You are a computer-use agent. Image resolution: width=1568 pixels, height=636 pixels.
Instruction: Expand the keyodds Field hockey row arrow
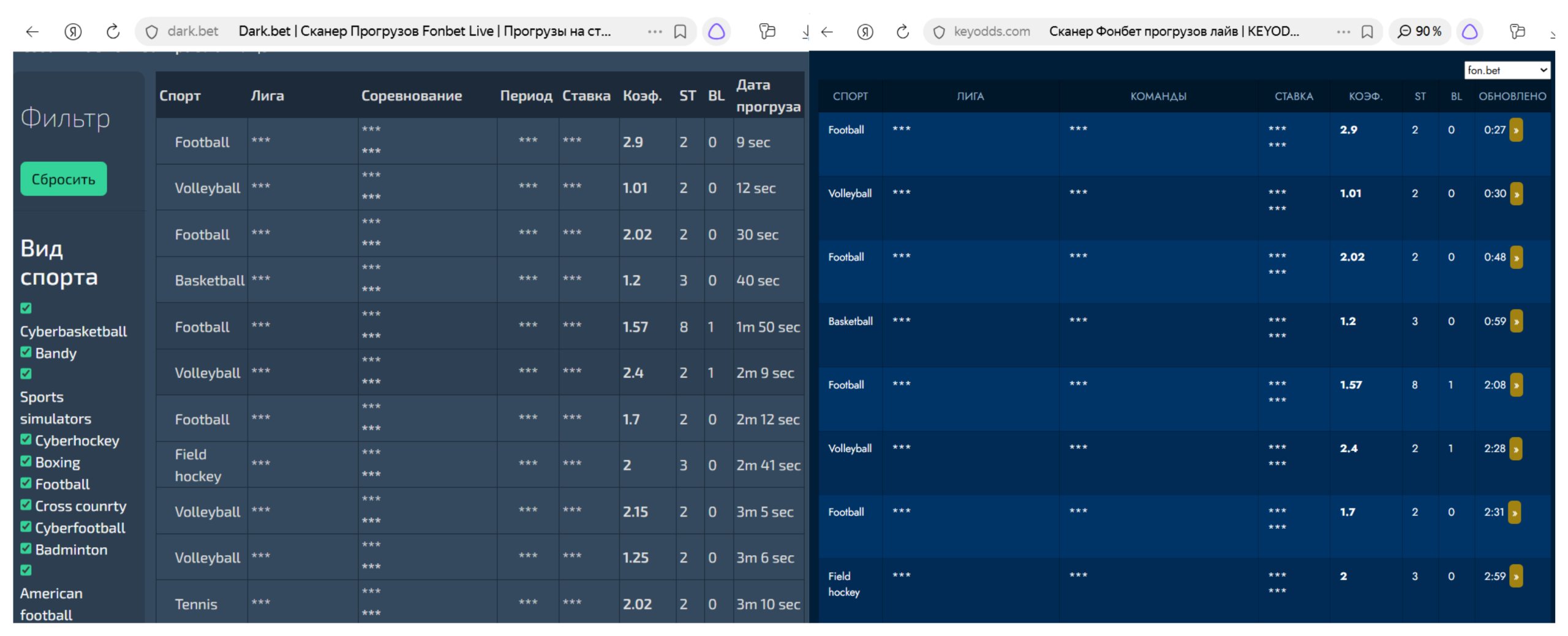[1515, 577]
